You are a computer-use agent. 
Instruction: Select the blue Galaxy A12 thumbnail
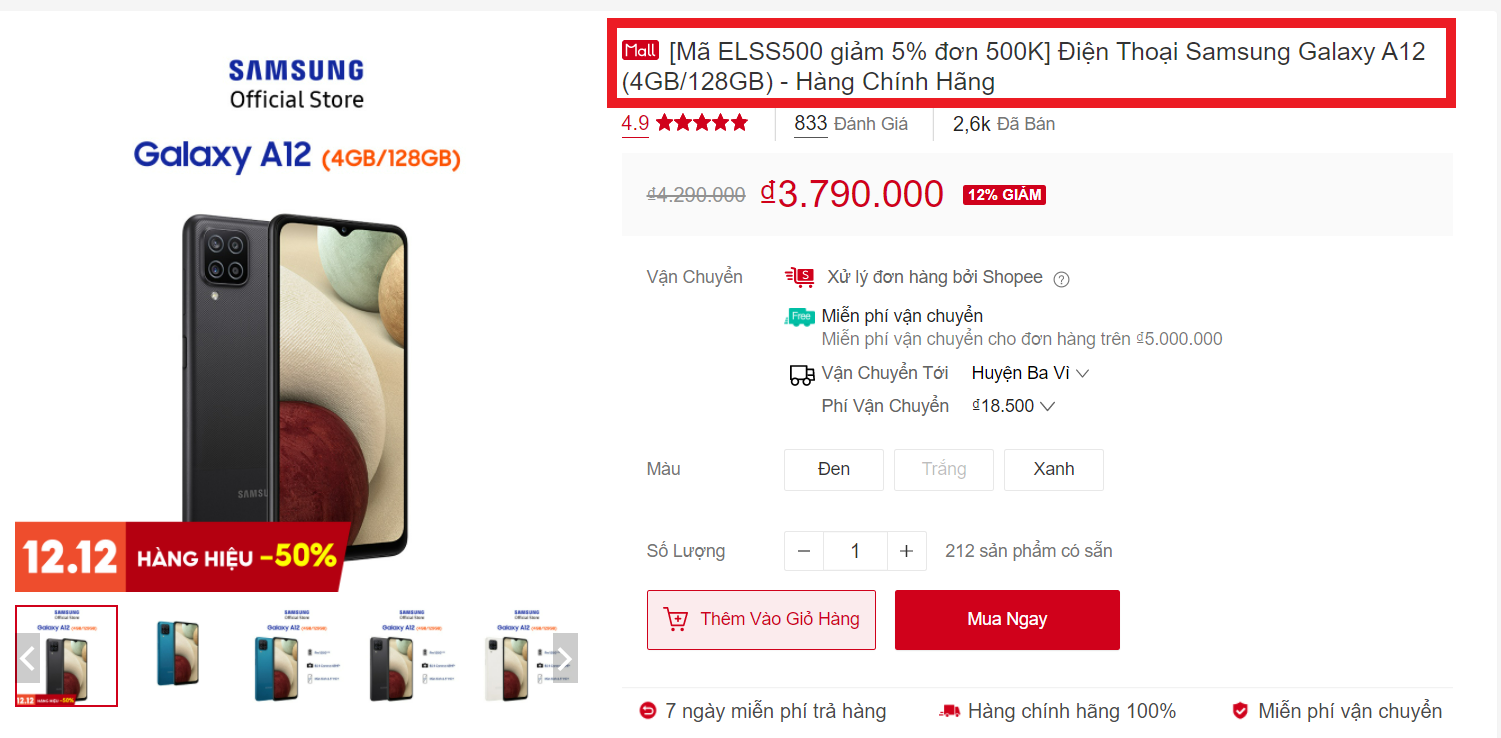pyautogui.click(x=177, y=655)
